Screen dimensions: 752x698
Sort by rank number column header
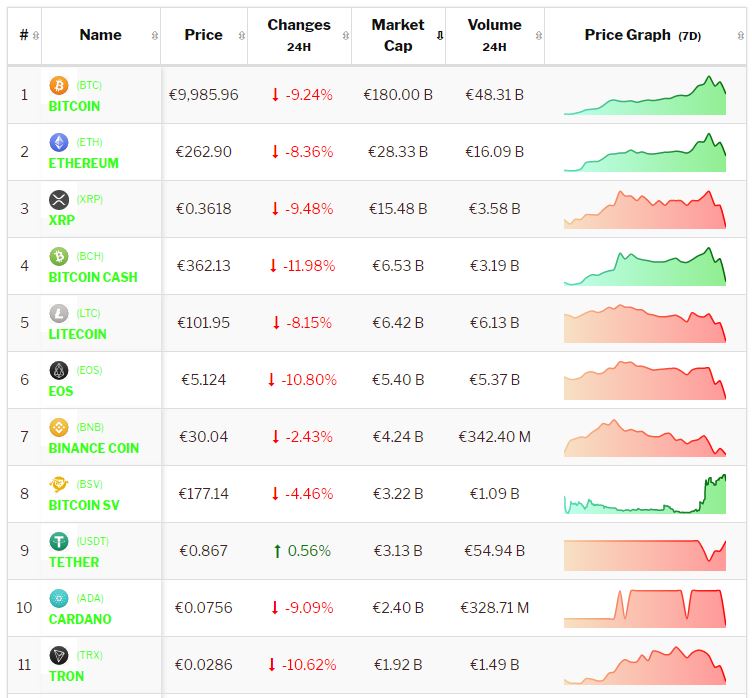(x=24, y=35)
